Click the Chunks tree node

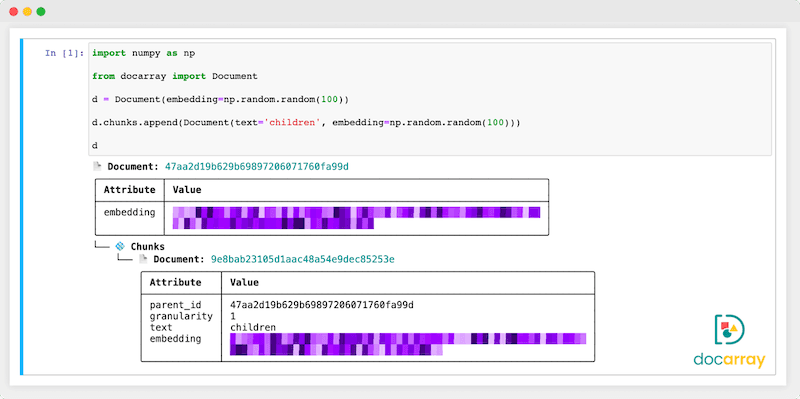(147, 246)
